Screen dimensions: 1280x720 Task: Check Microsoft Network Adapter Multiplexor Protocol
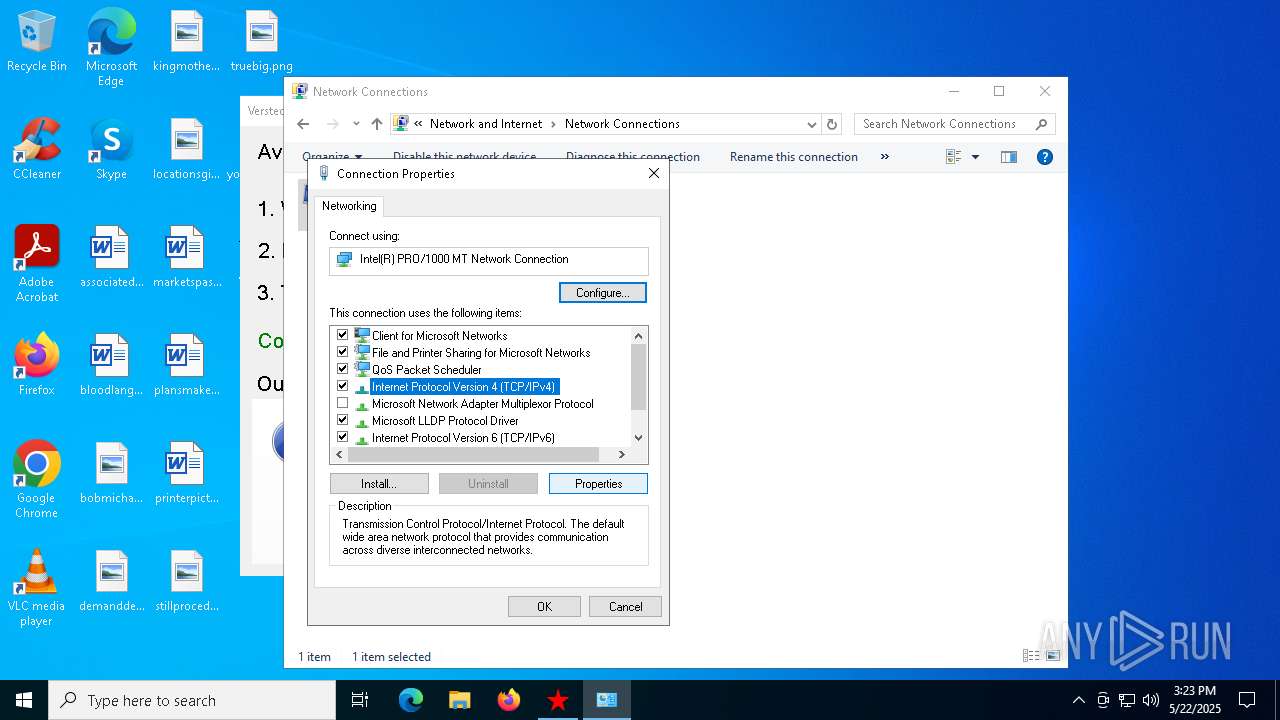(343, 403)
